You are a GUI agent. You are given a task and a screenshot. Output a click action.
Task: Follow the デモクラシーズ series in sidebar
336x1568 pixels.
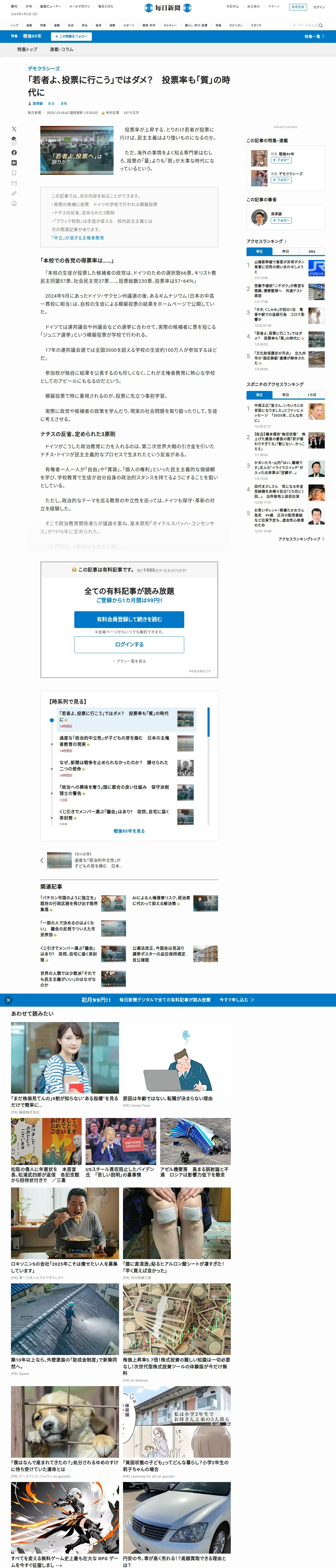(x=281, y=180)
